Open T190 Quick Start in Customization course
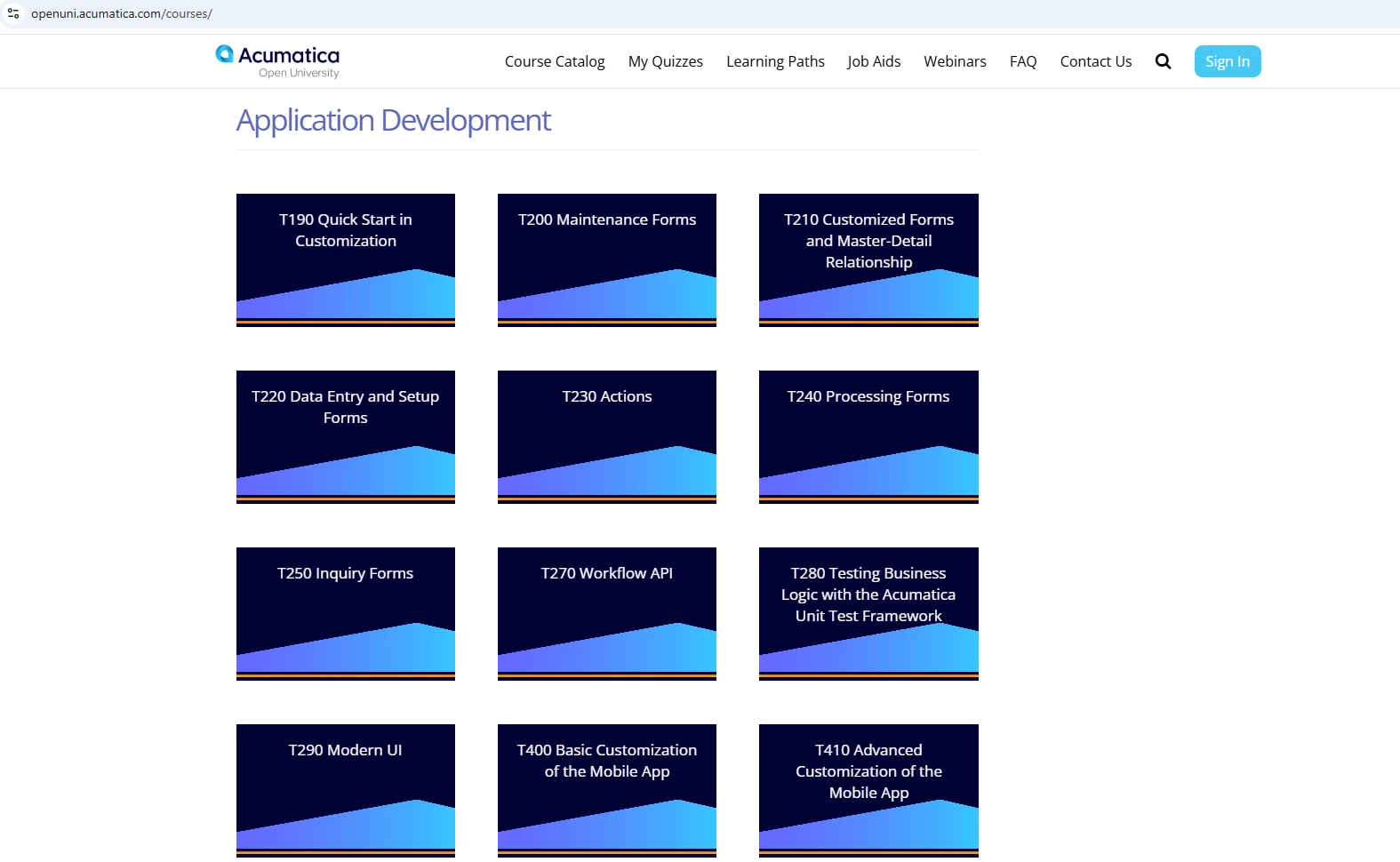The height and width of the screenshot is (862, 1400). [346, 260]
